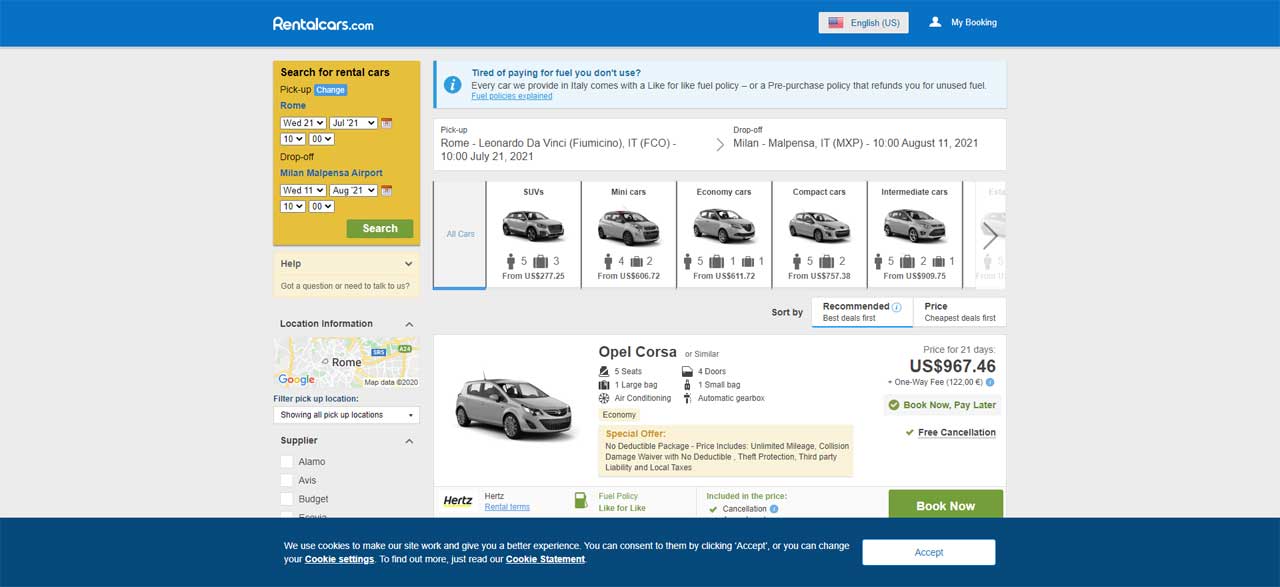
Task: Tick the Alamo supplier checkbox
Action: coord(287,461)
